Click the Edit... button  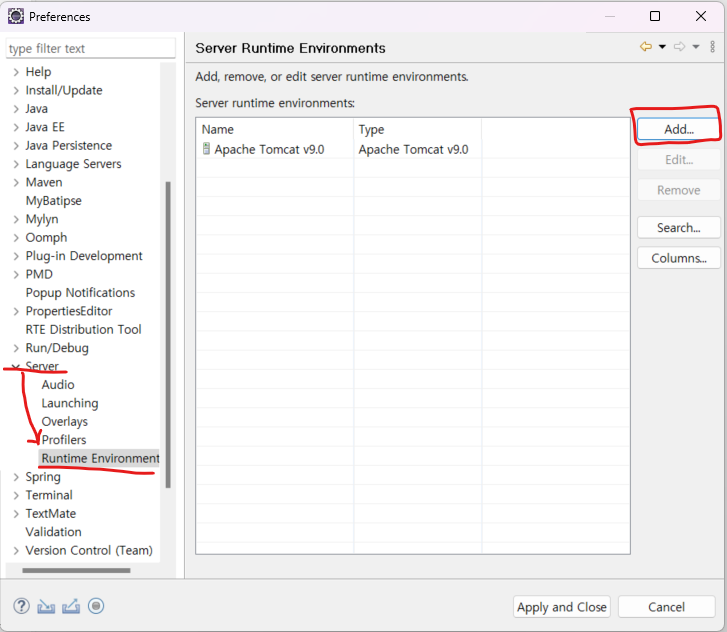[x=679, y=160]
